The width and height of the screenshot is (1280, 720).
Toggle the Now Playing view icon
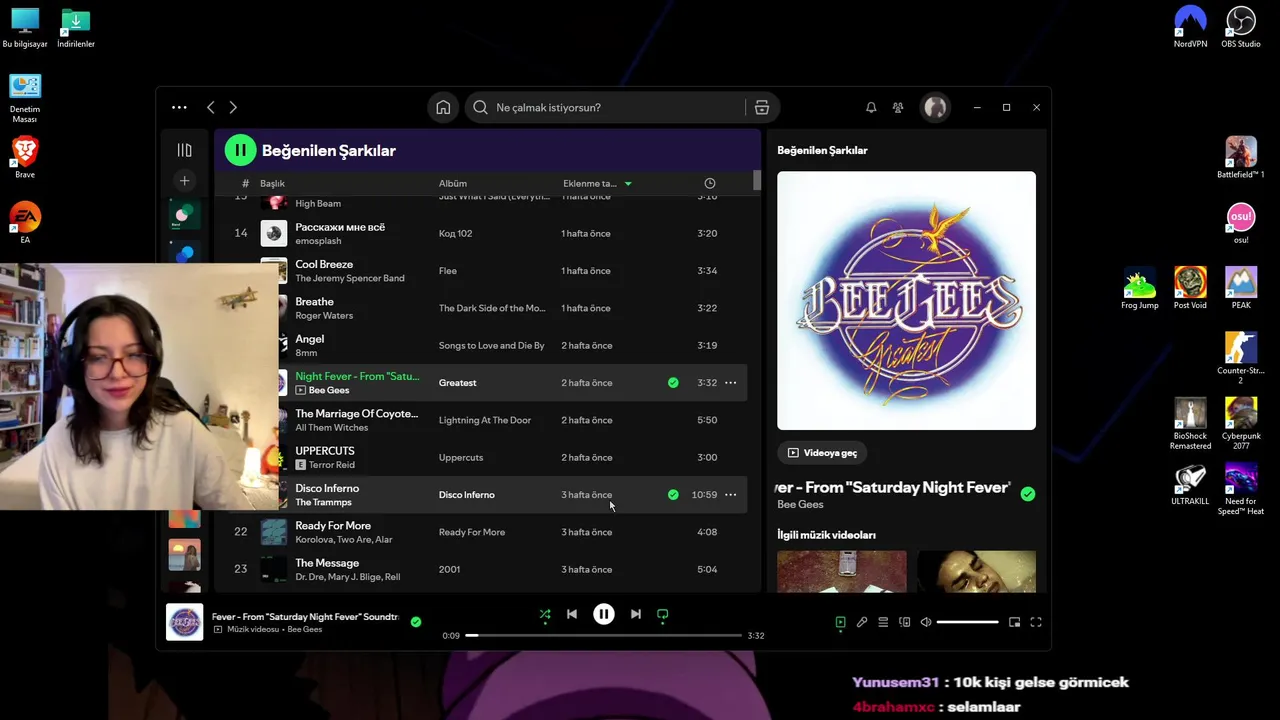(841, 622)
